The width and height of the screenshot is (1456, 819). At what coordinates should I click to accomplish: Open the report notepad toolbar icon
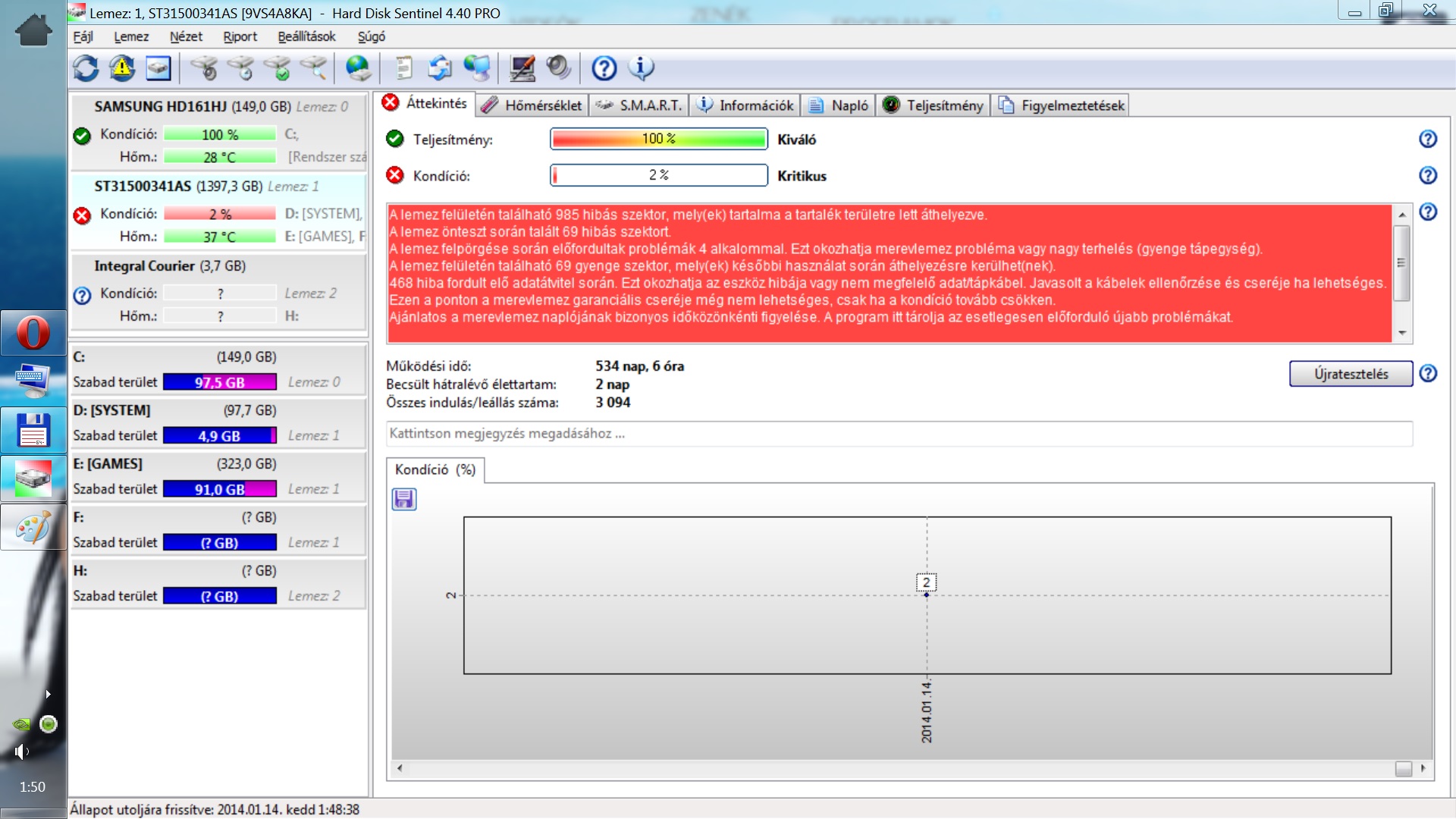pos(404,68)
